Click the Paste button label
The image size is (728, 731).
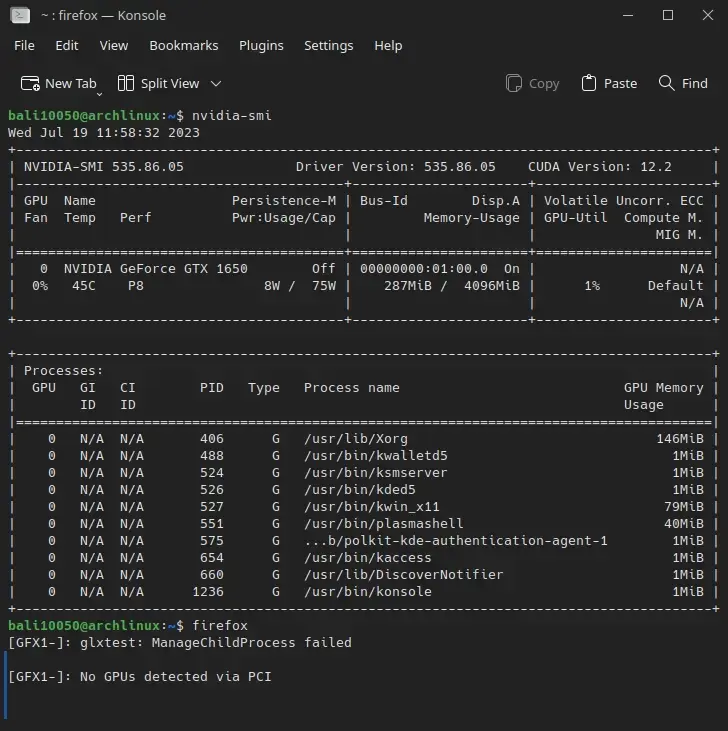pyautogui.click(x=620, y=83)
